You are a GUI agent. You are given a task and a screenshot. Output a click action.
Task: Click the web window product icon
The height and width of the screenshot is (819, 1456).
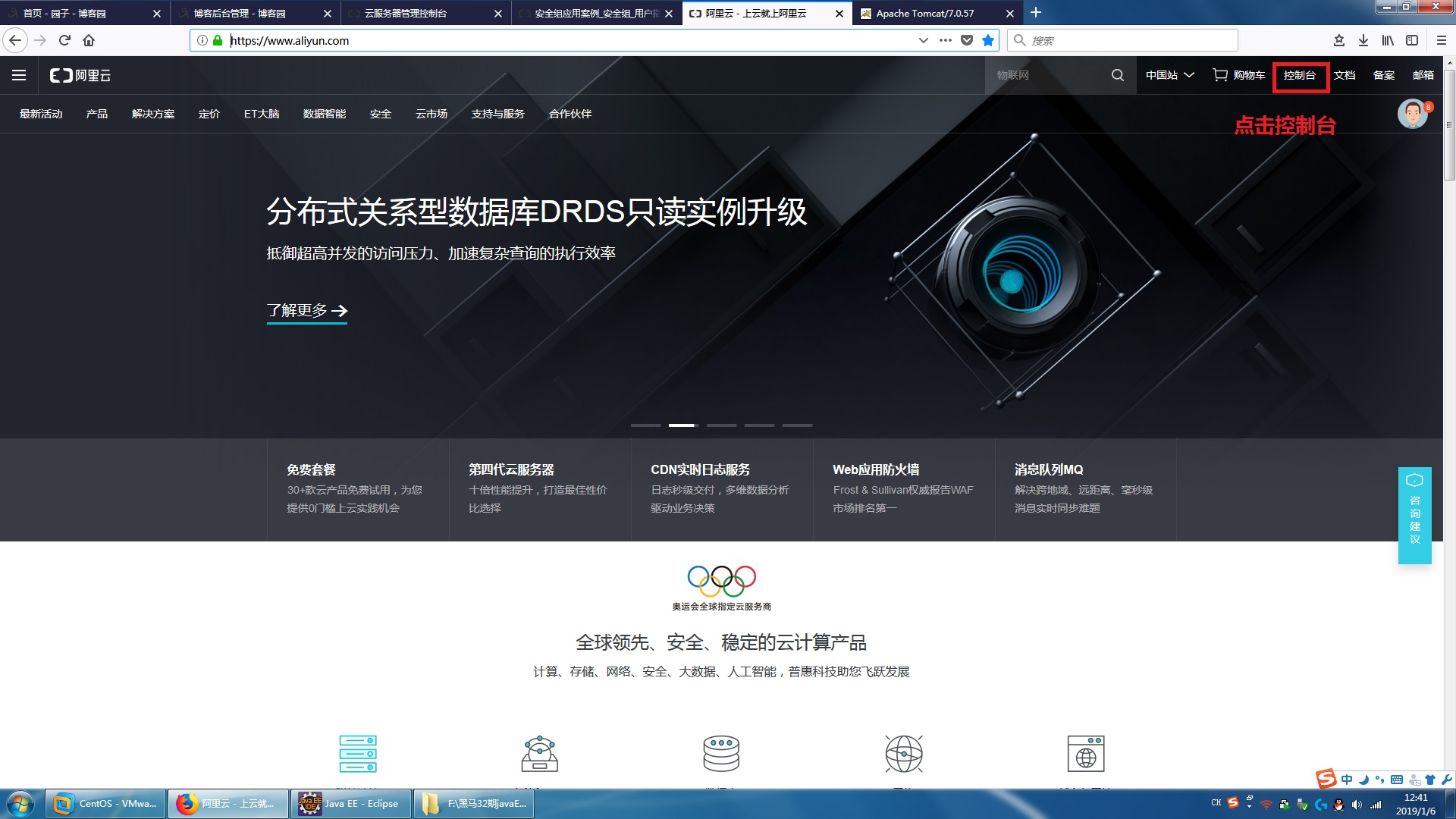[x=1086, y=754]
